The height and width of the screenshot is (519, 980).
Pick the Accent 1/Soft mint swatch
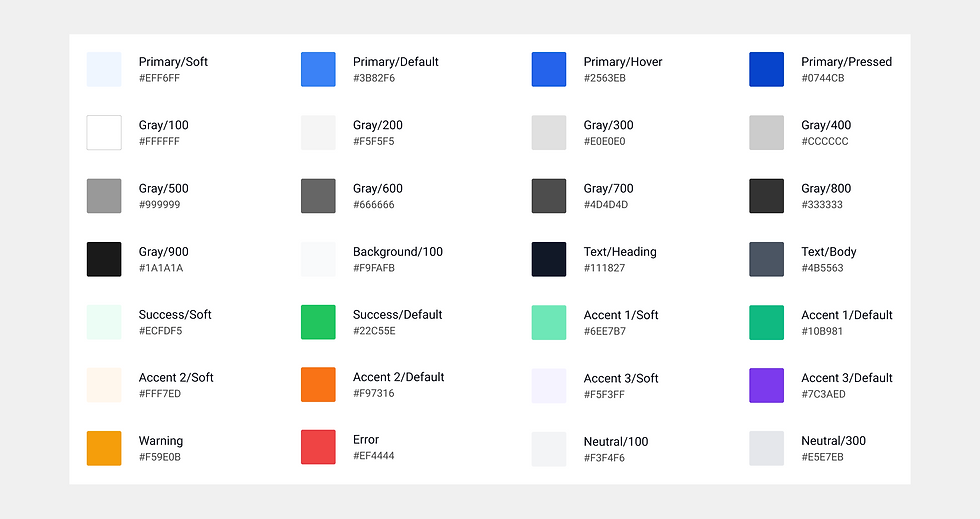click(549, 323)
